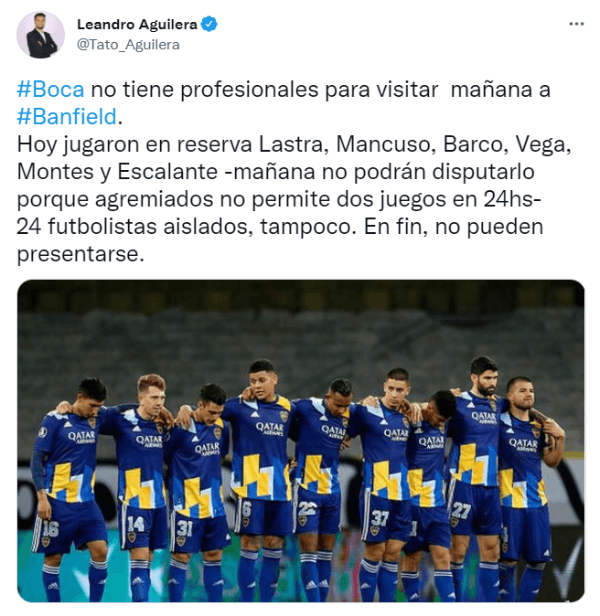Screen dimensions: 600x616
Task: Open the @Tato_Aguilera handle link
Action: [x=128, y=44]
